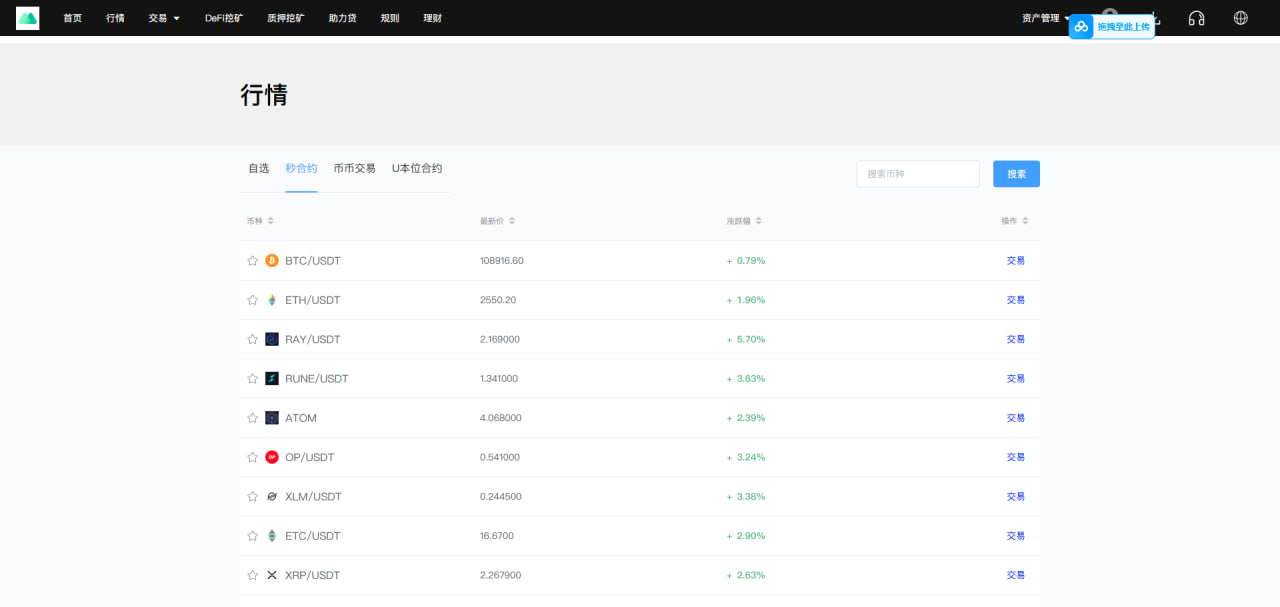Switch to the 币币交易 tab
This screenshot has width=1280, height=607.
[355, 169]
